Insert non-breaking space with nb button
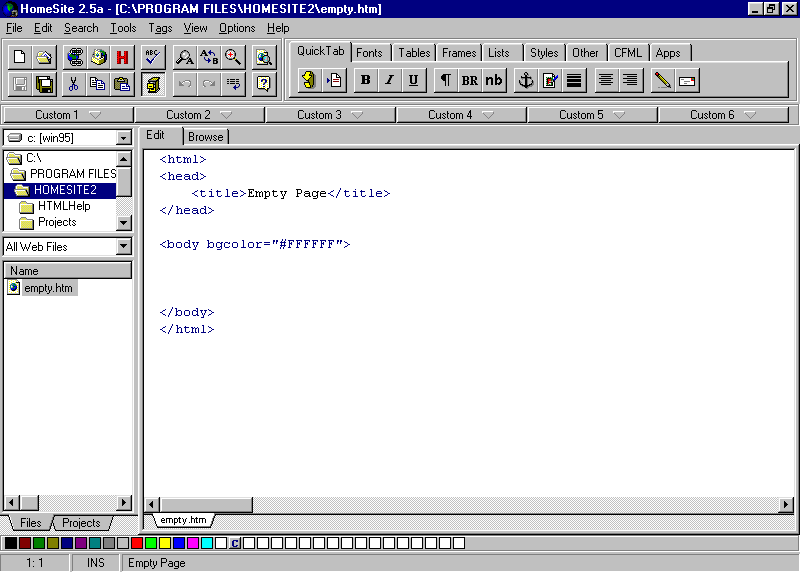This screenshot has width=800, height=572. (493, 80)
